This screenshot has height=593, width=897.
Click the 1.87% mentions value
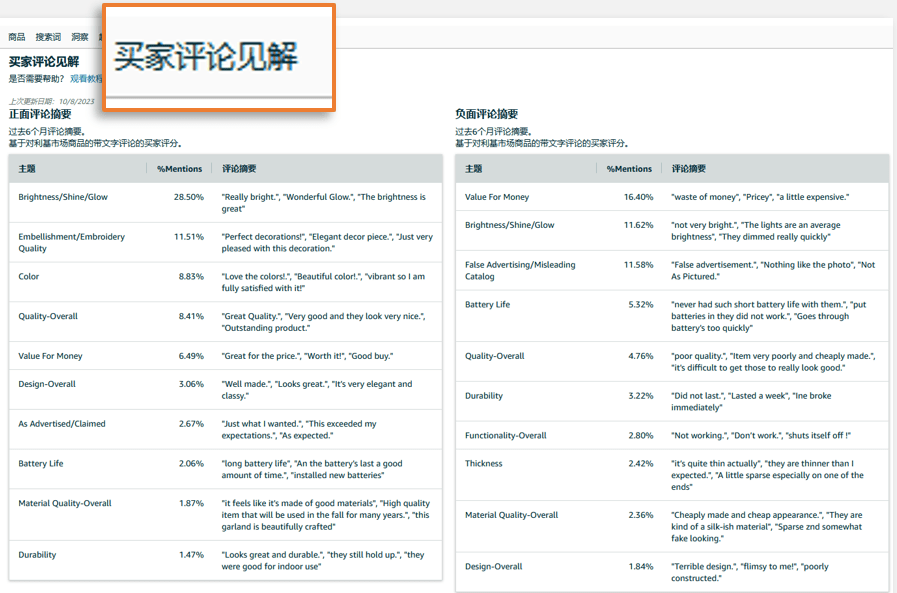[x=191, y=503]
